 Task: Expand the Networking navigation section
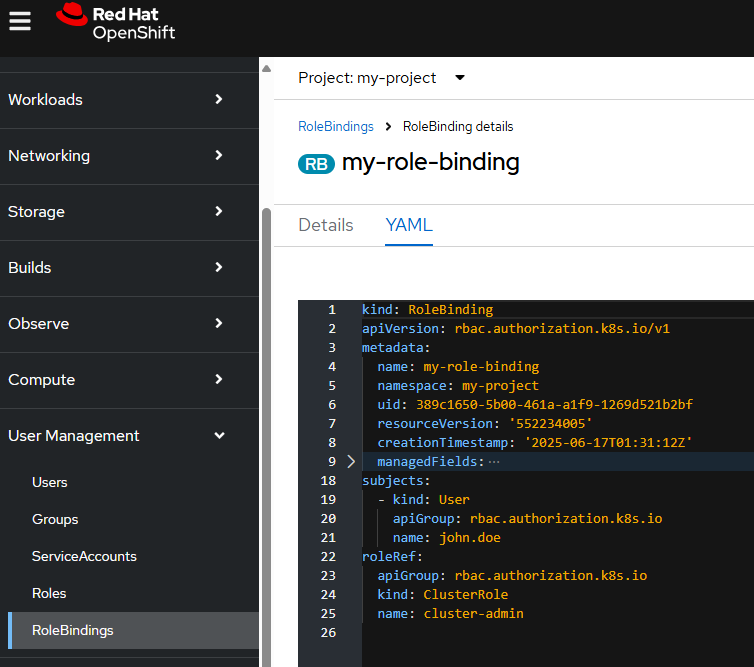point(129,156)
